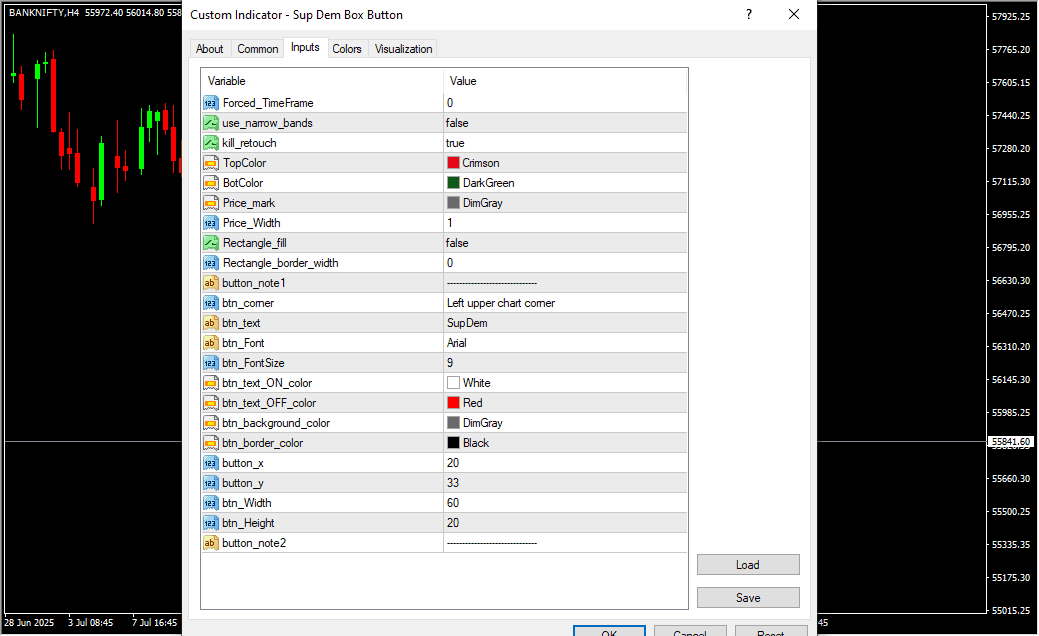Click the Save button
The height and width of the screenshot is (636, 1039).
[748, 598]
